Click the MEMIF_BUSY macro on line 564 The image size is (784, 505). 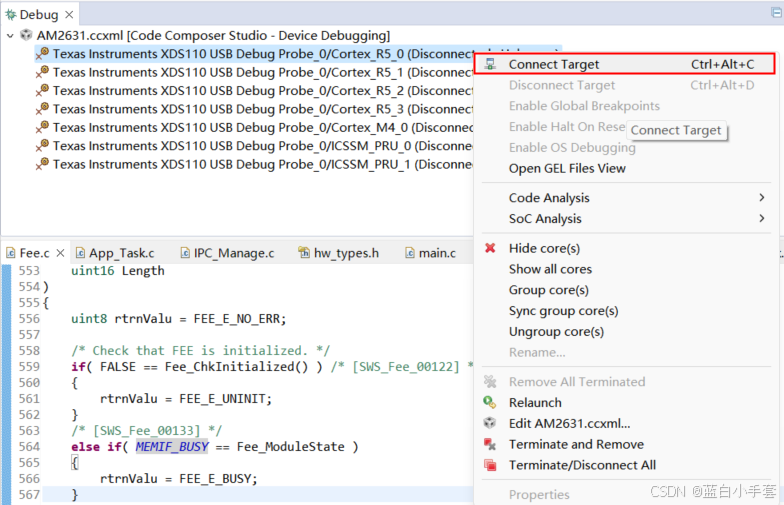172,446
